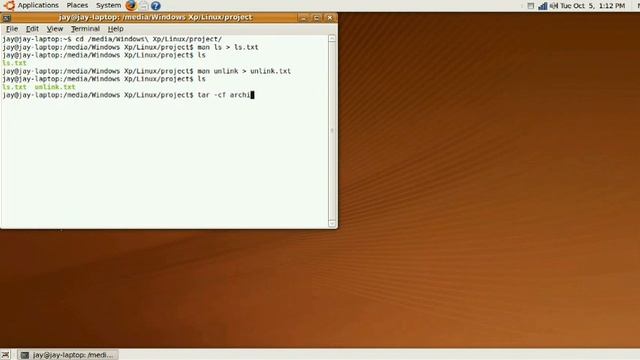Click the small square tray icon left of network

(531, 6)
